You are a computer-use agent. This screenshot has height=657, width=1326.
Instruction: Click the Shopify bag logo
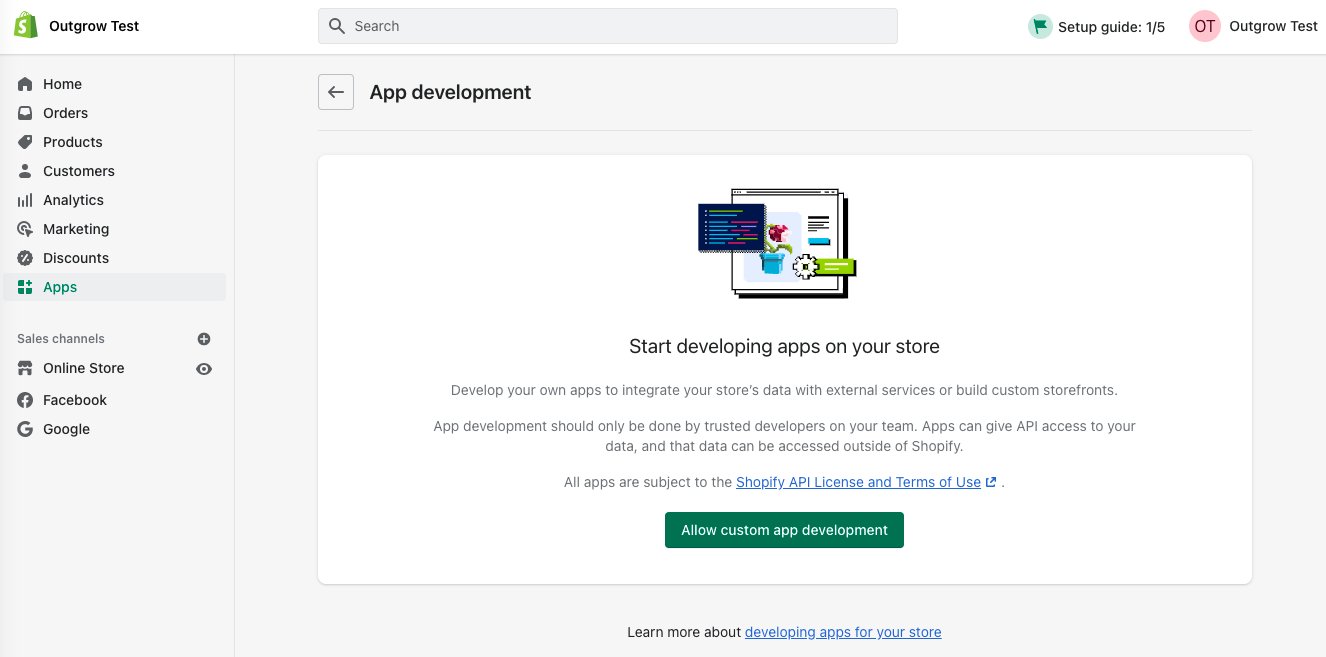coord(26,26)
